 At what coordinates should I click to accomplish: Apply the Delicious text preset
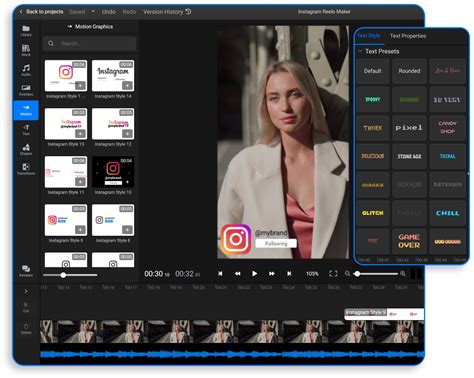click(x=373, y=156)
